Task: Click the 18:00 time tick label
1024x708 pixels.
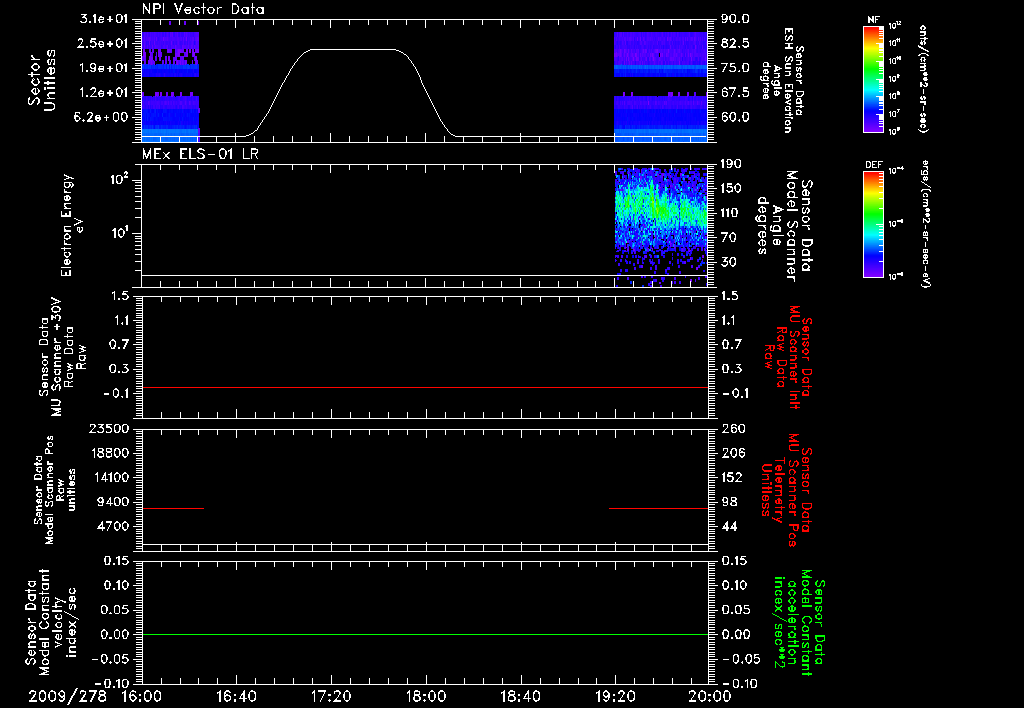Action: pos(426,696)
